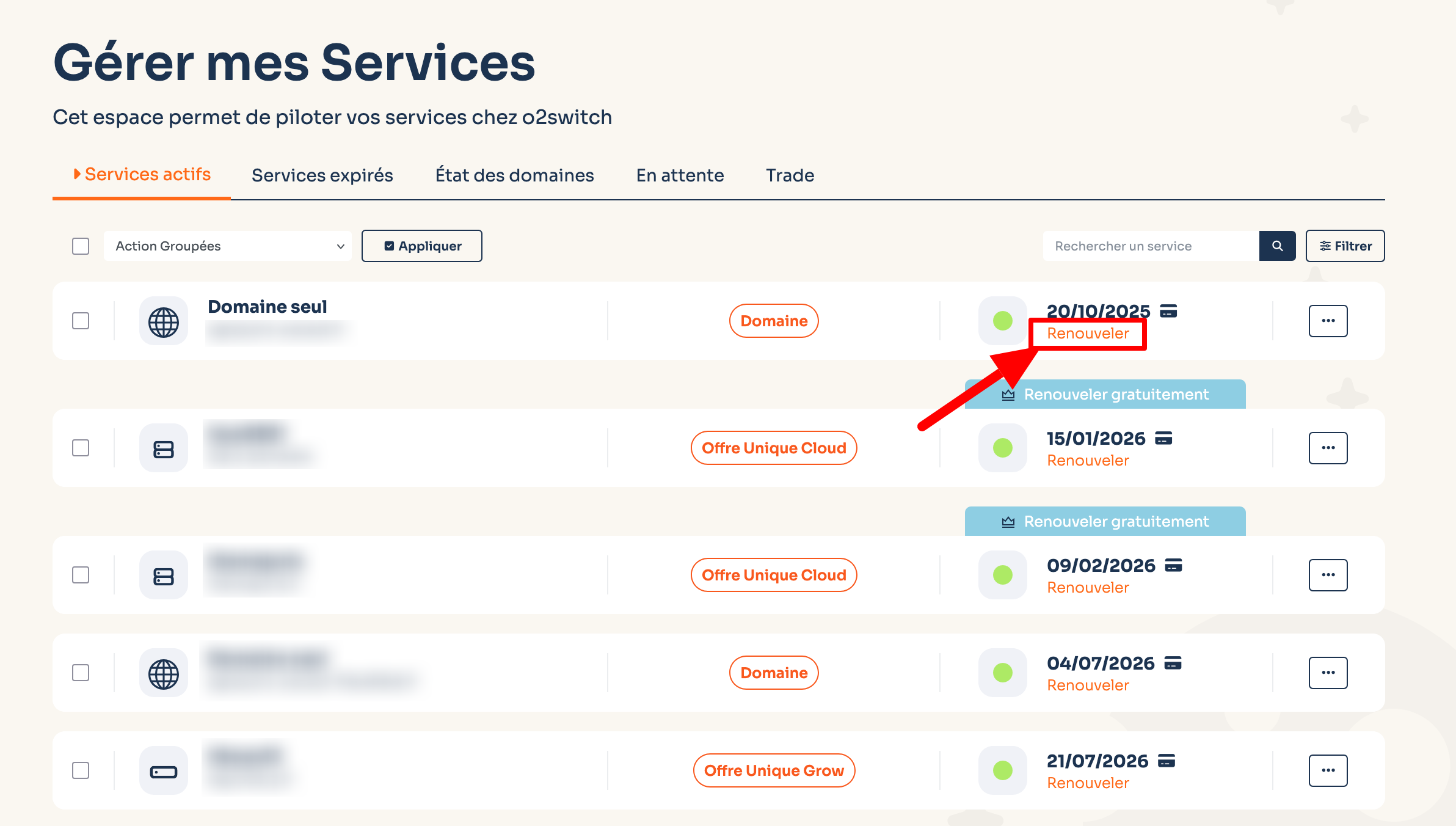Screen dimensions: 1456x826
Task: Click Renouveler under 09/02/2026
Action: pyautogui.click(x=1088, y=588)
